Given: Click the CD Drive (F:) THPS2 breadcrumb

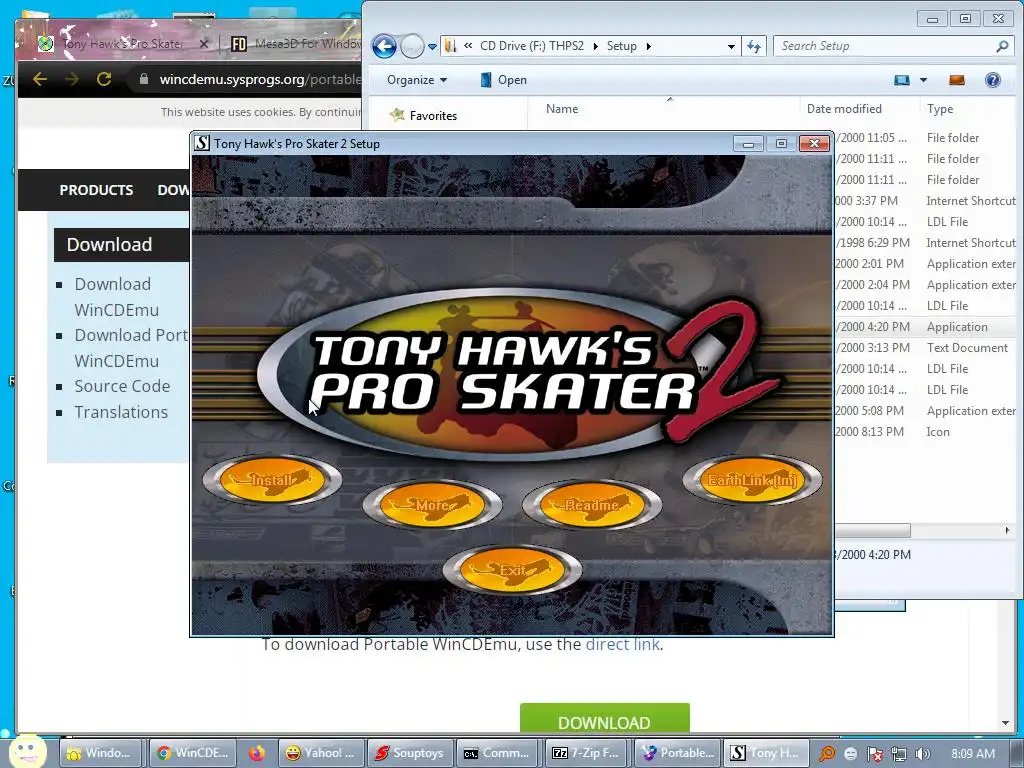Looking at the screenshot, I should click(532, 46).
